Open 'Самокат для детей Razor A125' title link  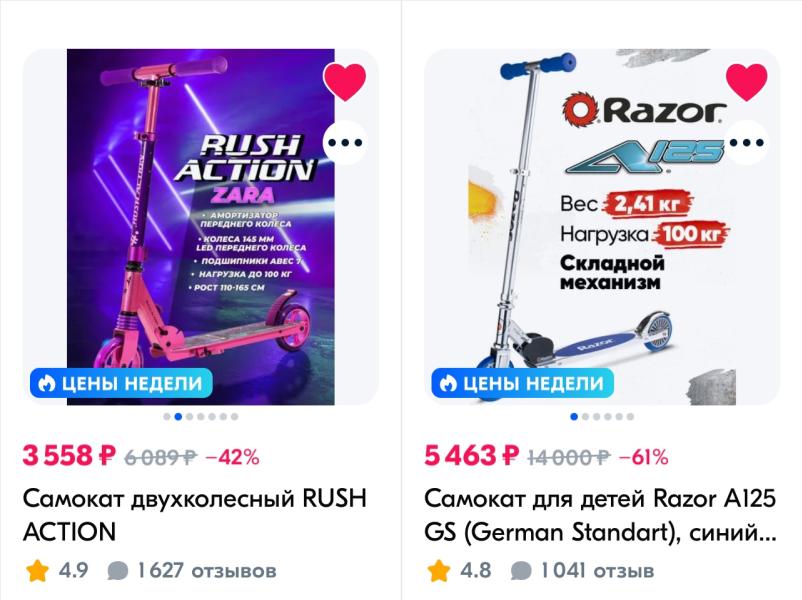(x=600, y=514)
